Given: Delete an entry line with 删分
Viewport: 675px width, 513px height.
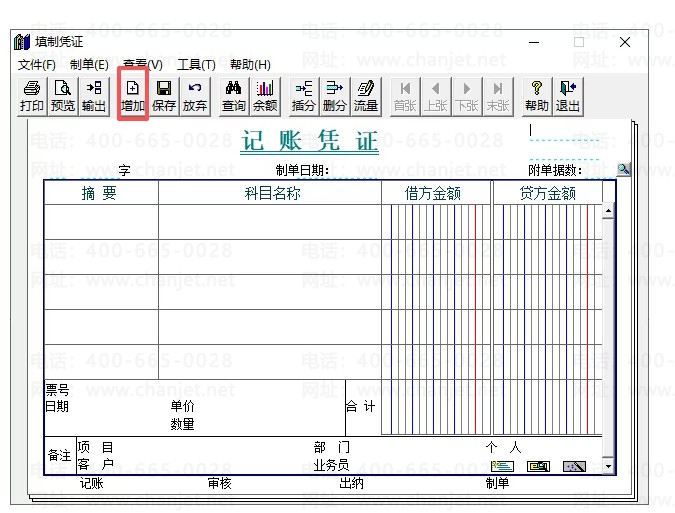Looking at the screenshot, I should [334, 96].
